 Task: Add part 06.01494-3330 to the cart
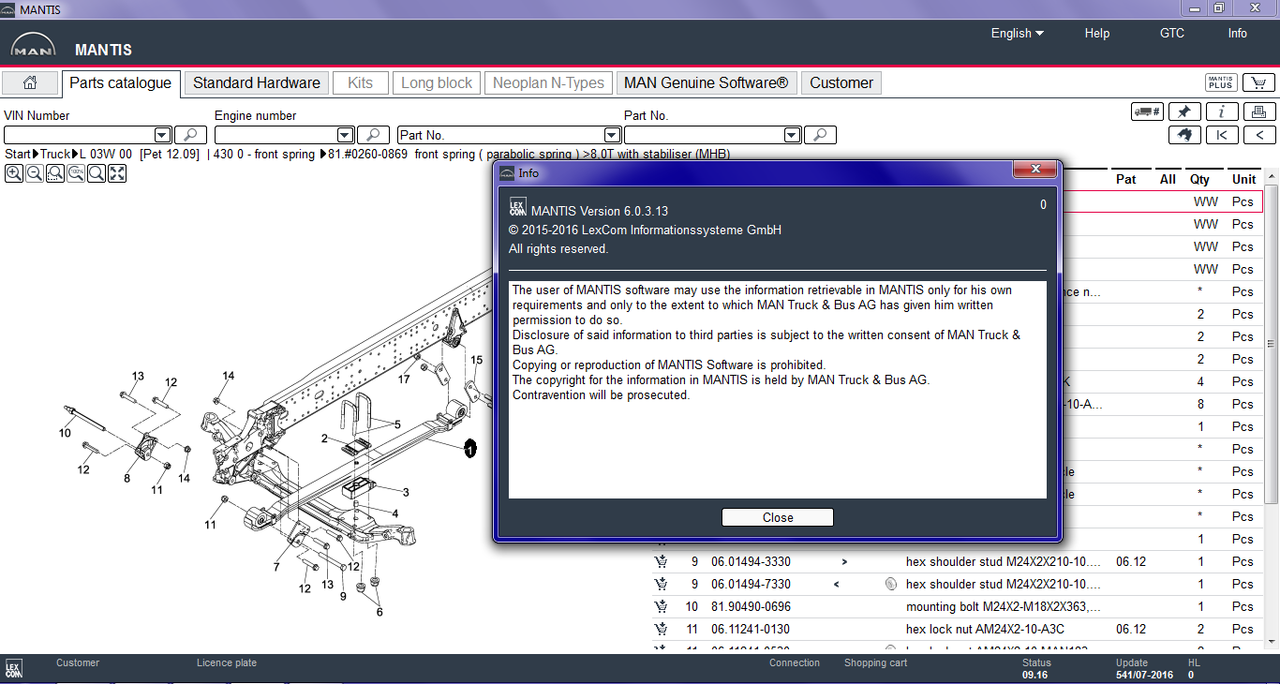(x=661, y=562)
